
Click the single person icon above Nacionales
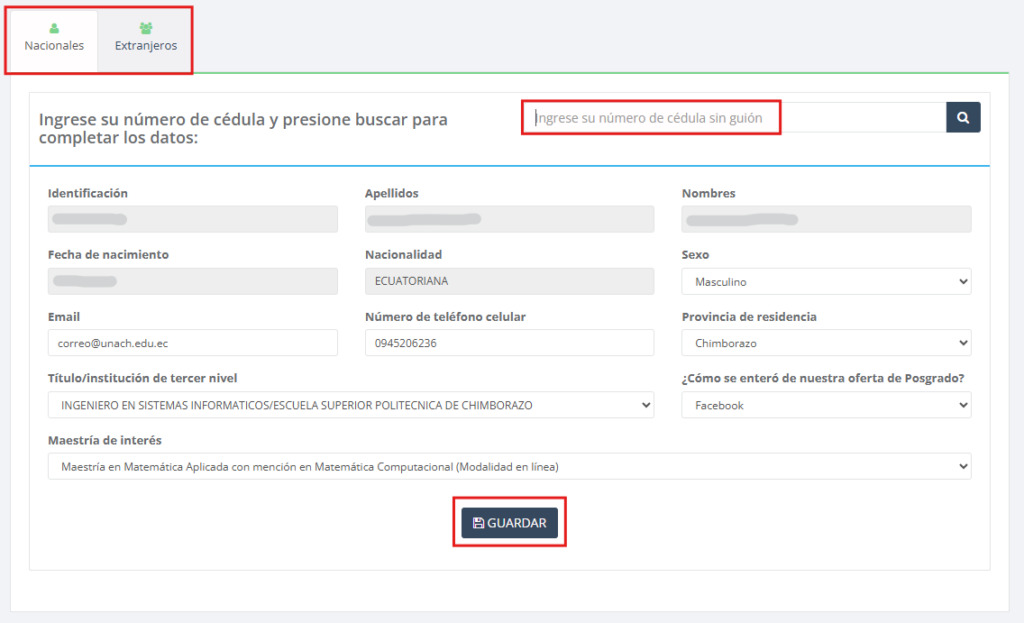coord(54,28)
